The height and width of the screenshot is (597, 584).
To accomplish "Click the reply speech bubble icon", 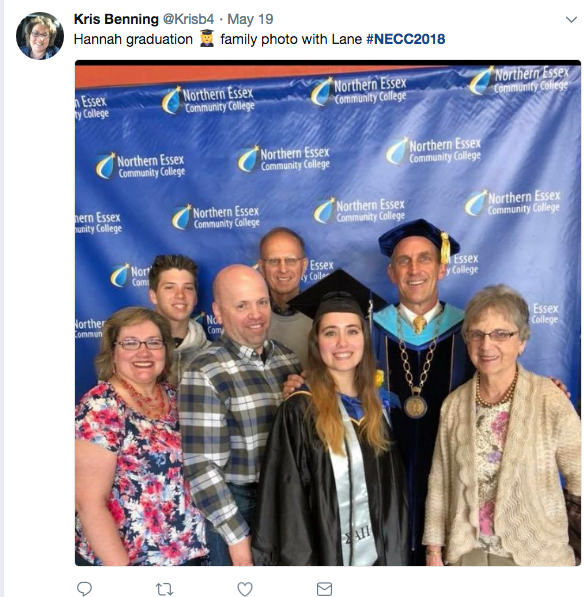I will point(84,588).
